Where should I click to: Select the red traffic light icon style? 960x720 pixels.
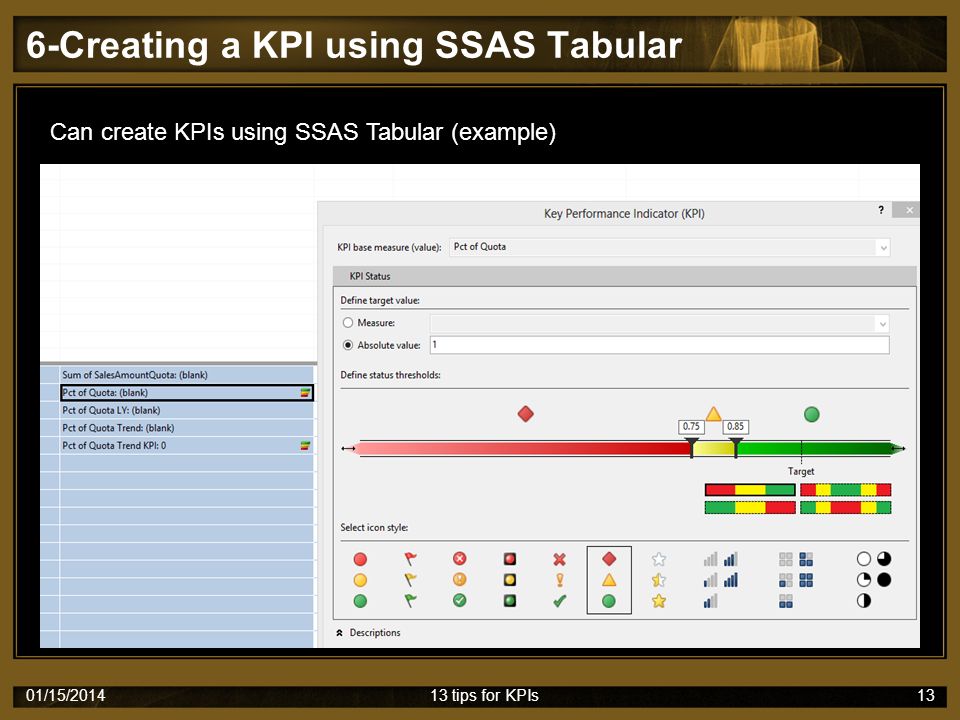pyautogui.click(x=509, y=559)
